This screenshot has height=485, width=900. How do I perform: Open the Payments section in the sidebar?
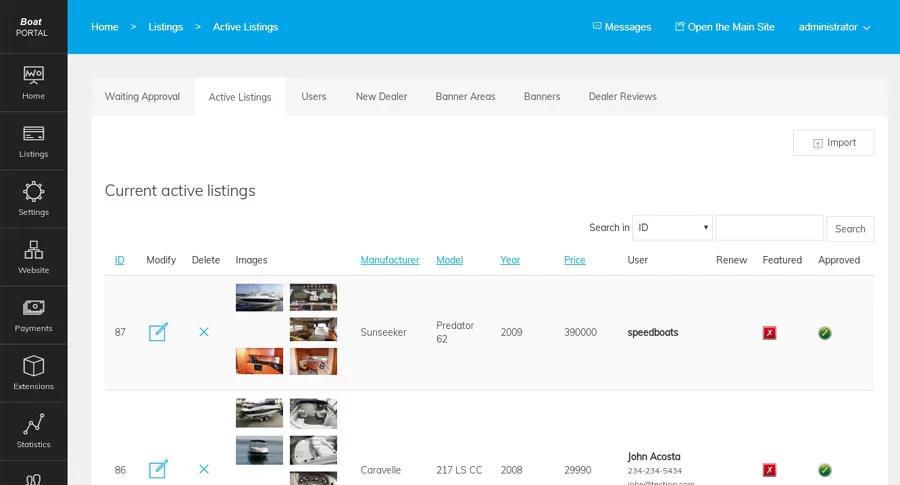pyautogui.click(x=33, y=315)
